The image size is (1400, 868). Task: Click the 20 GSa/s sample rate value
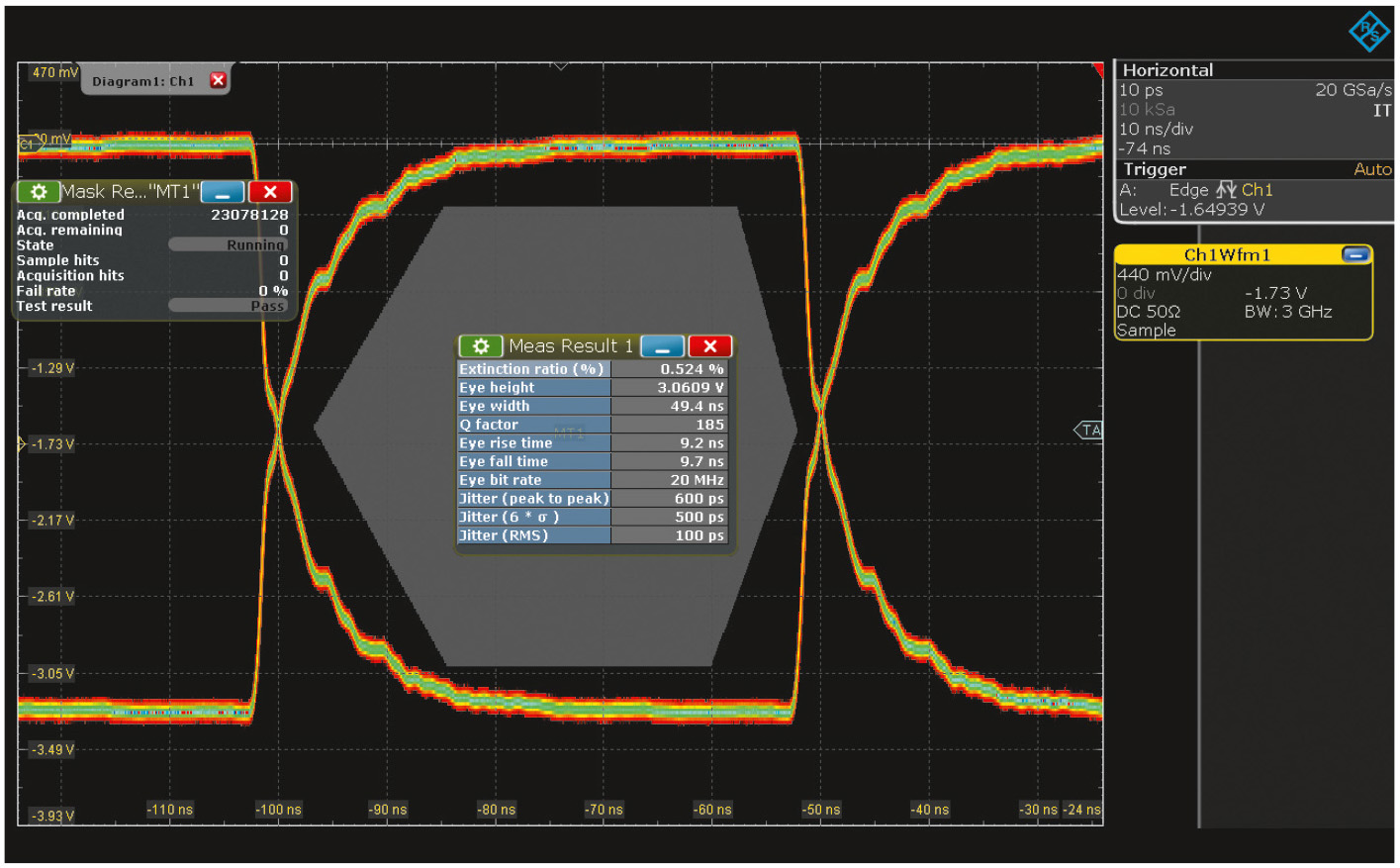coord(1353,90)
